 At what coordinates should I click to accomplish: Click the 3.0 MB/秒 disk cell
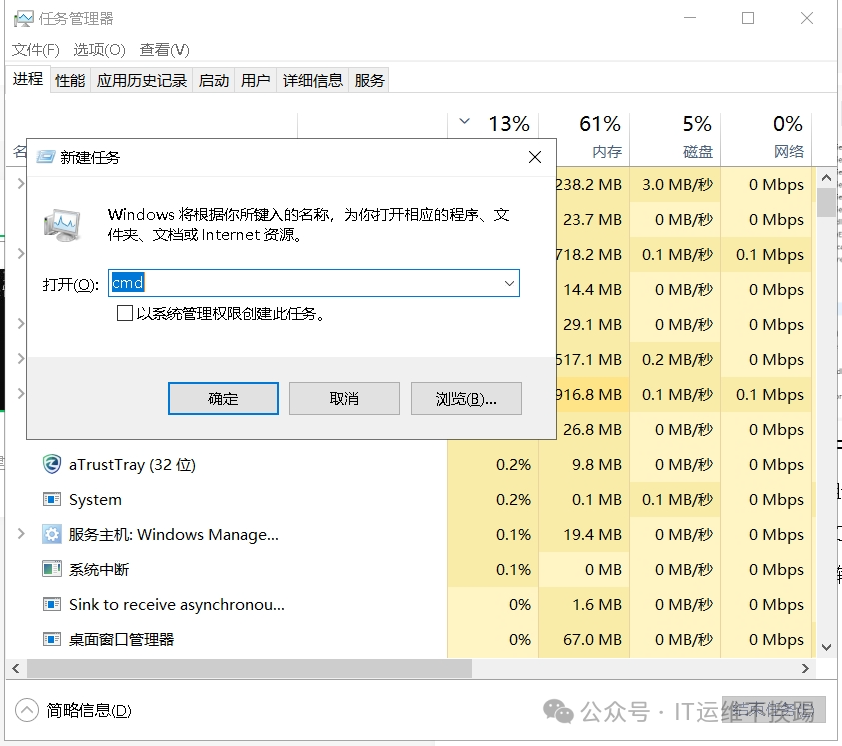(x=675, y=184)
